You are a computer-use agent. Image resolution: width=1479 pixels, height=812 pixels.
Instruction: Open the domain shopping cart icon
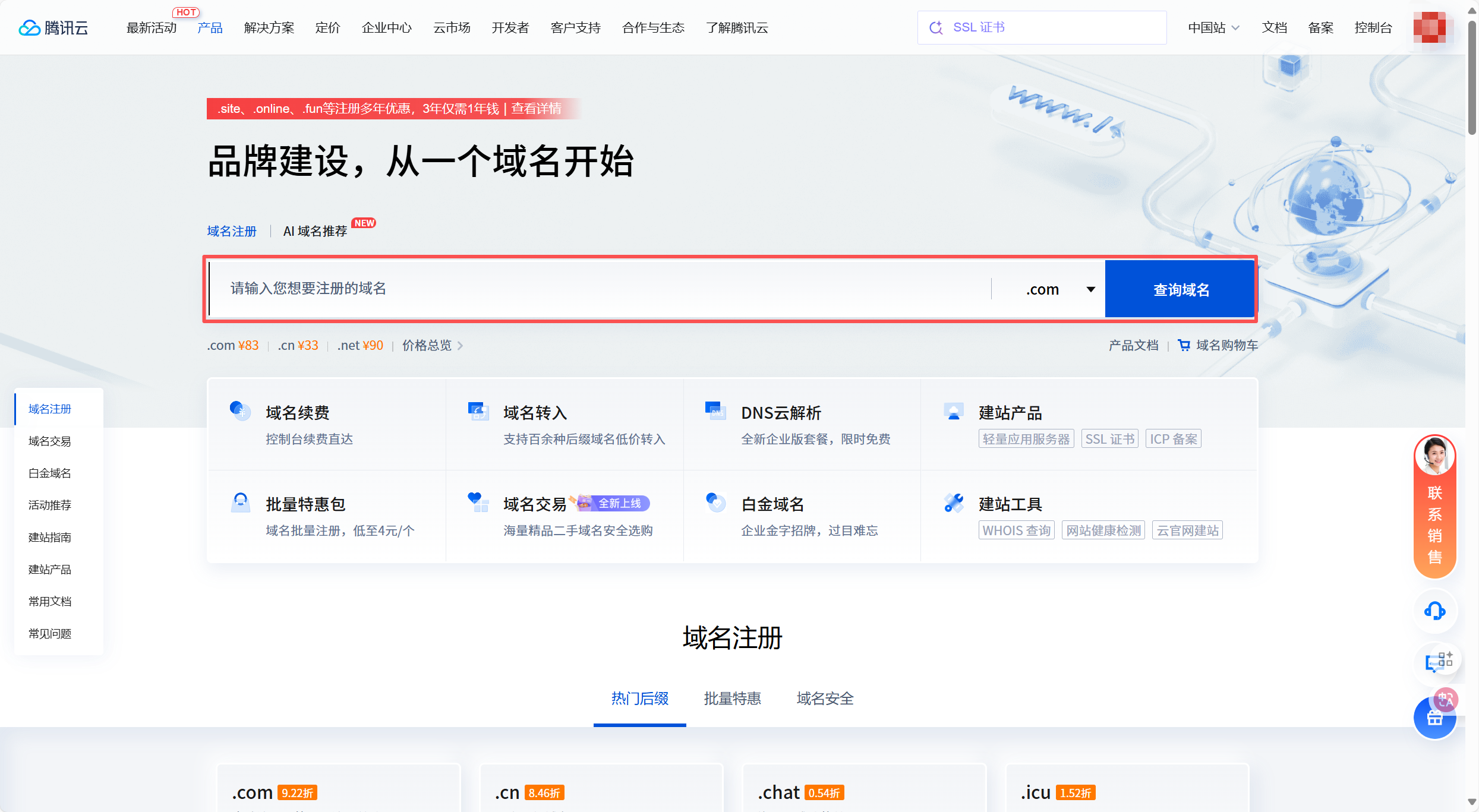[1184, 345]
